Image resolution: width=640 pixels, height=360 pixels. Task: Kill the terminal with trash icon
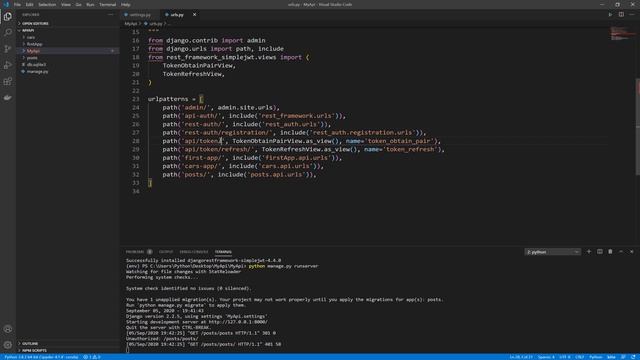click(x=610, y=252)
